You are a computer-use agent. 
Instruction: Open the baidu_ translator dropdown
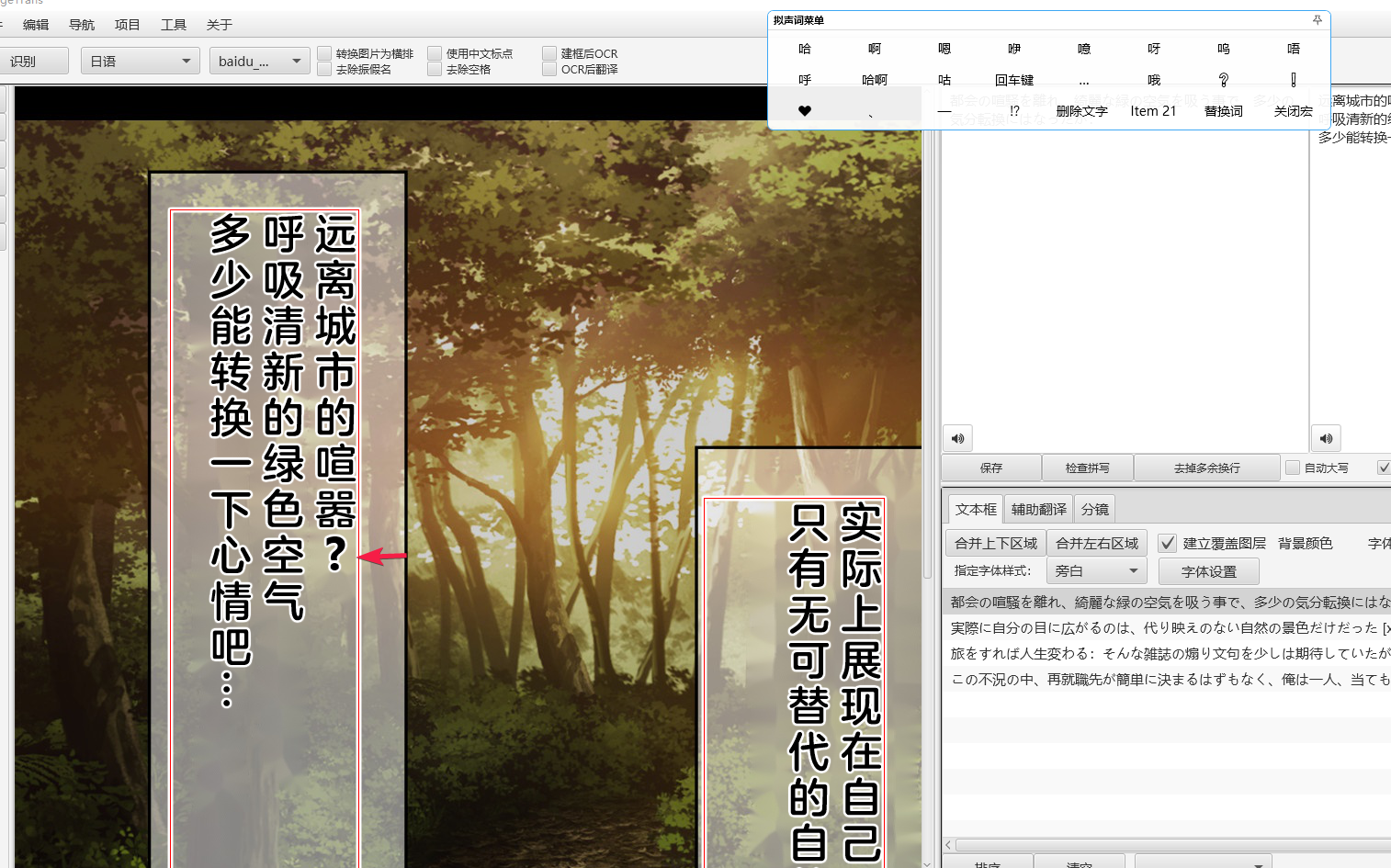(260, 61)
